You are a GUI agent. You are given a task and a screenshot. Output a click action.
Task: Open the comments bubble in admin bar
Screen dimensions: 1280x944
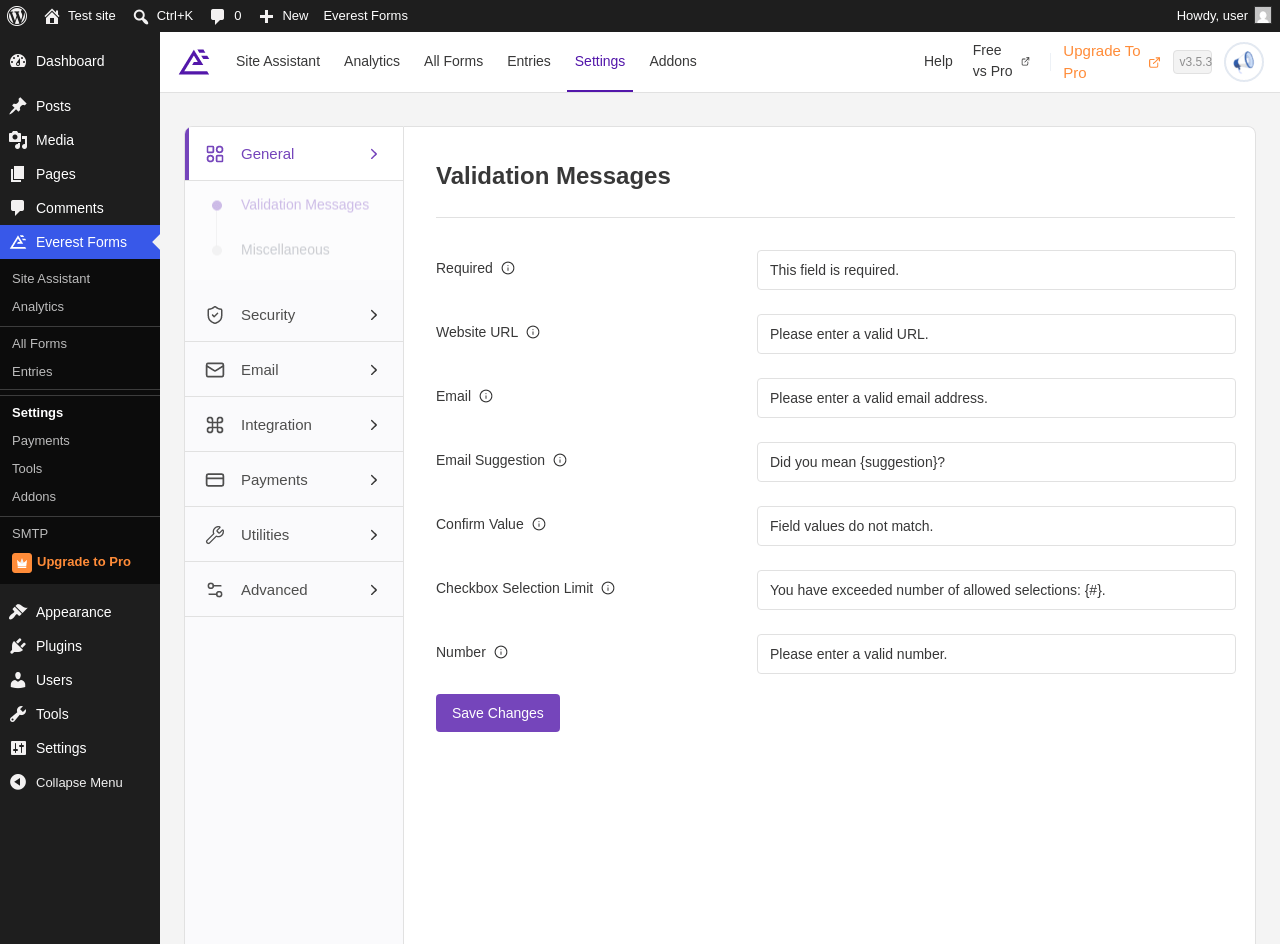(x=217, y=16)
